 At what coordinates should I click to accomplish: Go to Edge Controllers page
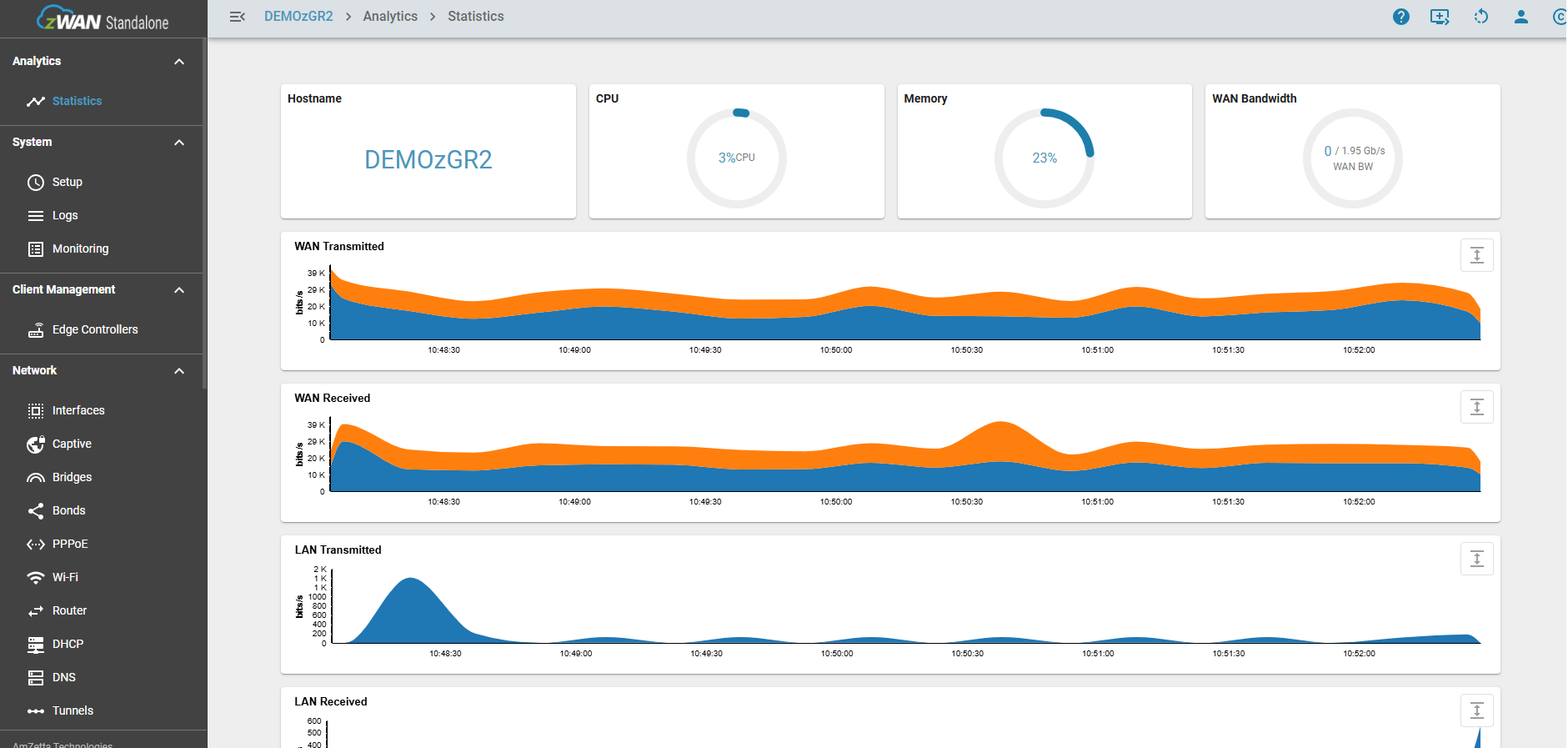pyautogui.click(x=95, y=329)
